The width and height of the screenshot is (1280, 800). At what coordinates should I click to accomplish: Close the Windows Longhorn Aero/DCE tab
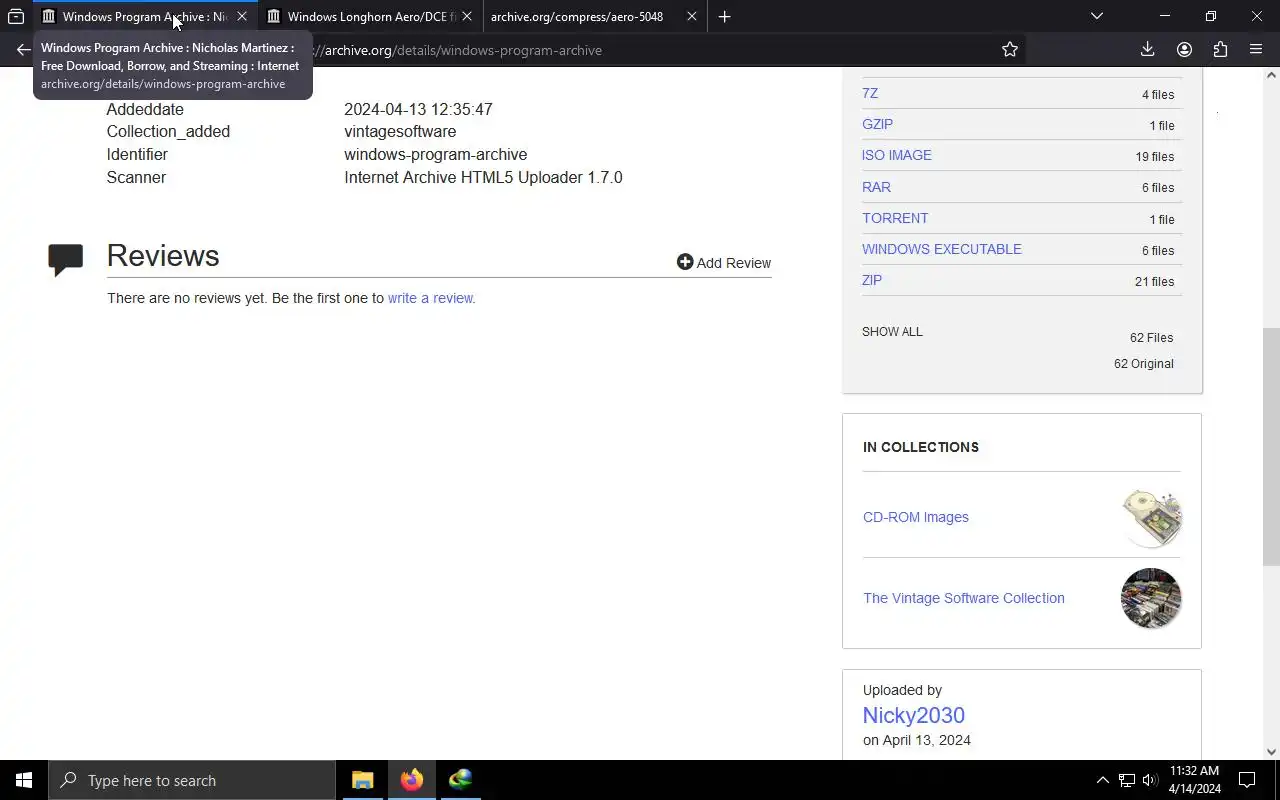[x=467, y=16]
